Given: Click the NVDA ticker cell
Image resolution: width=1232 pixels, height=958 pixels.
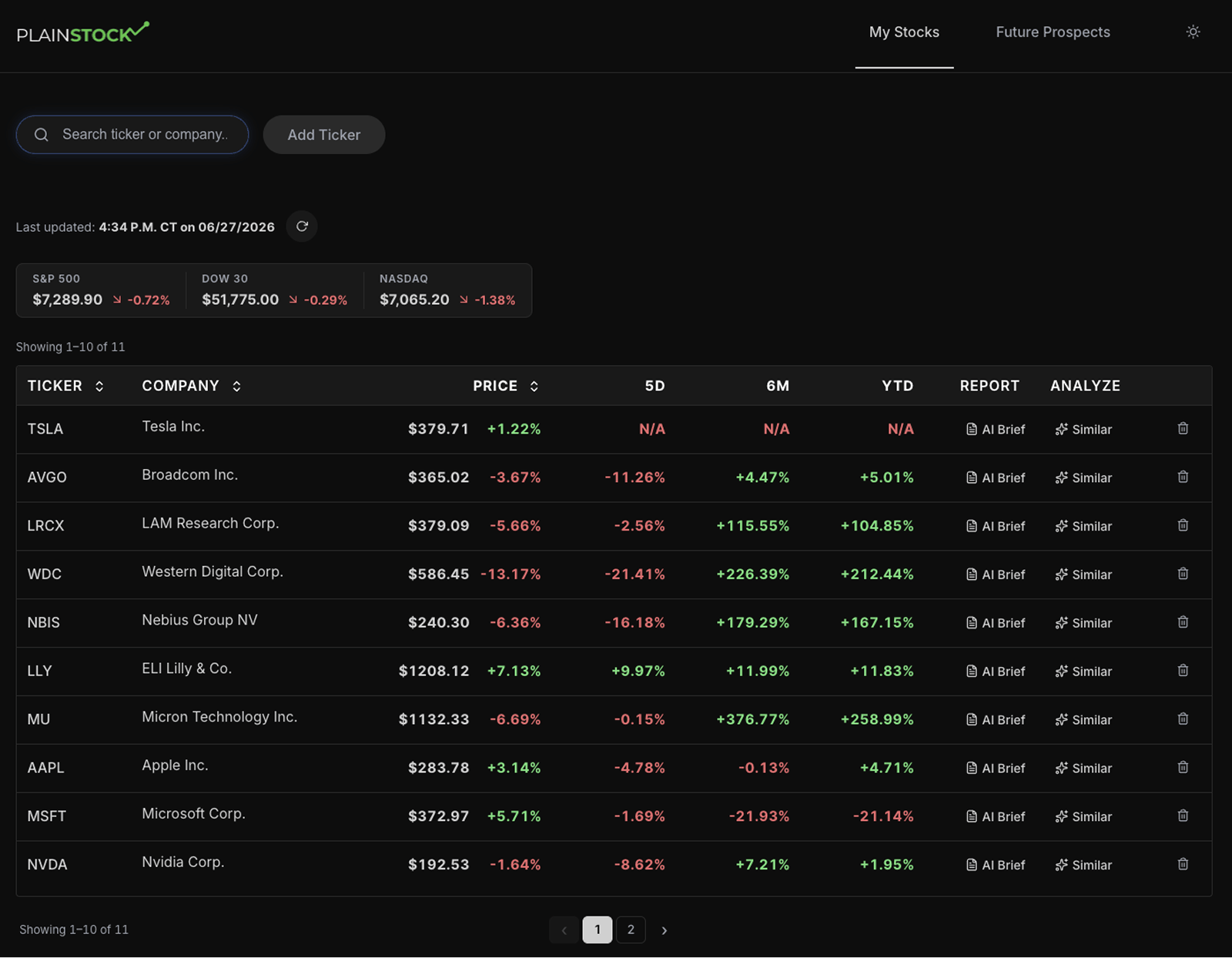Looking at the screenshot, I should click(x=47, y=865).
